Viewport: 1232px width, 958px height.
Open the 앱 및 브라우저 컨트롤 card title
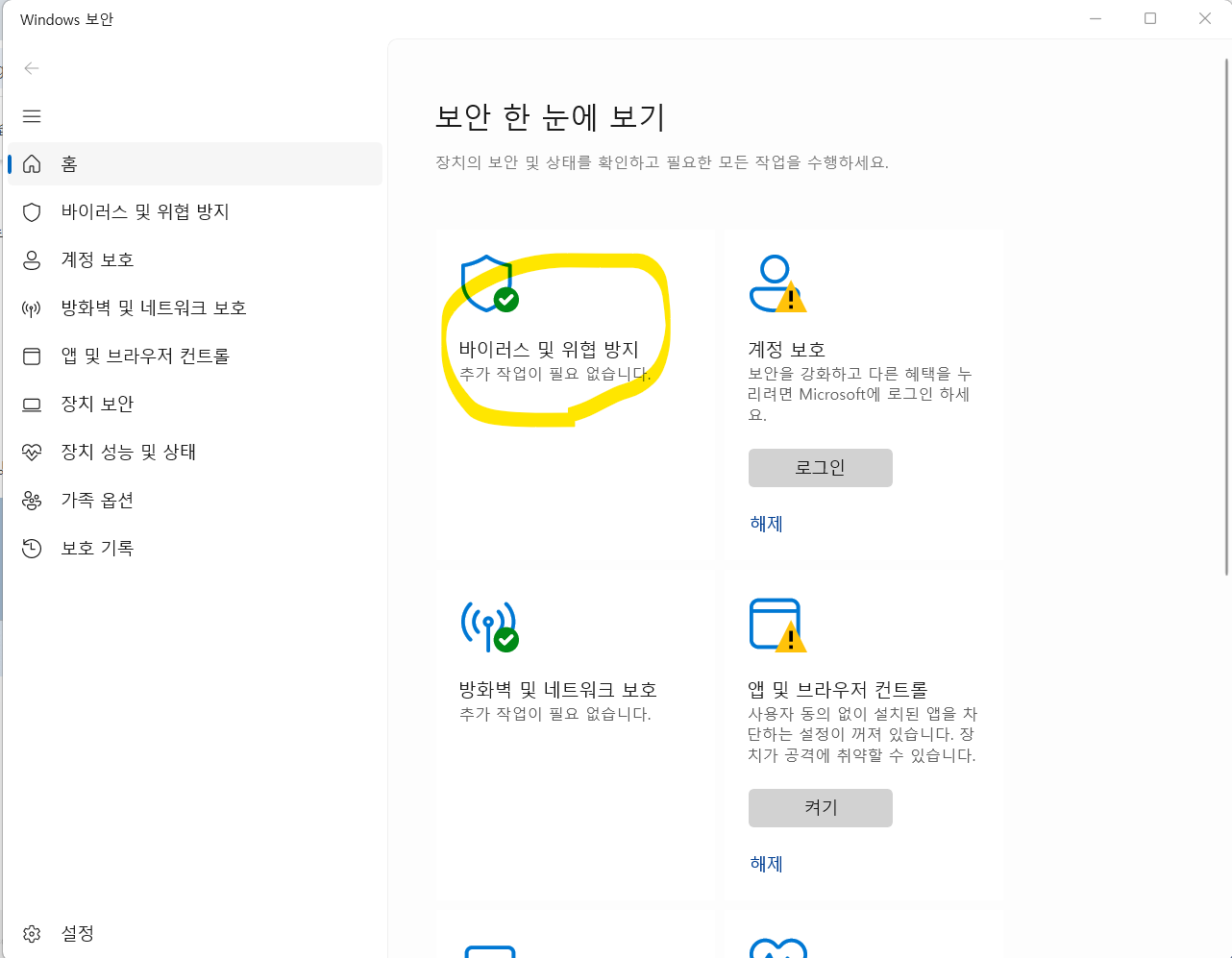point(838,690)
